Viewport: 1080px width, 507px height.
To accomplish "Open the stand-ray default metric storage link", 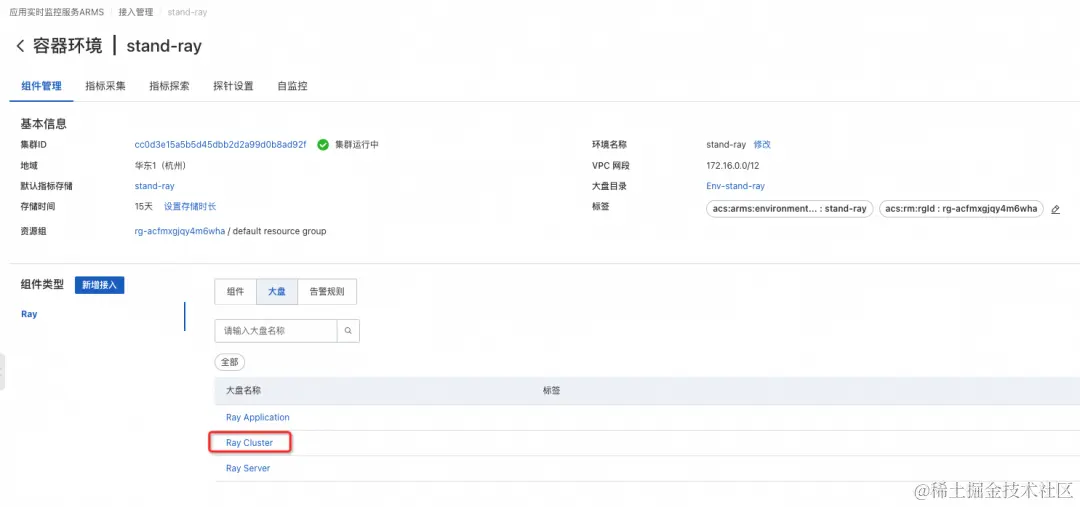I will click(x=154, y=186).
